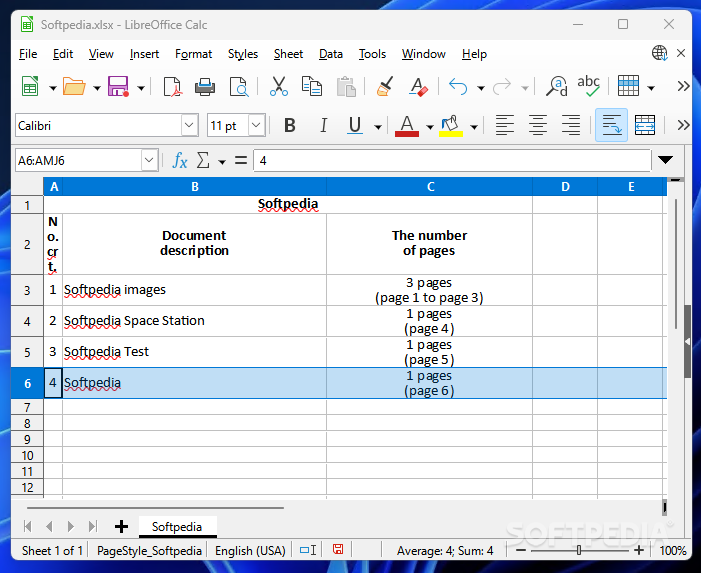Click the zoom slider handle
701x573 pixels.
click(x=579, y=550)
